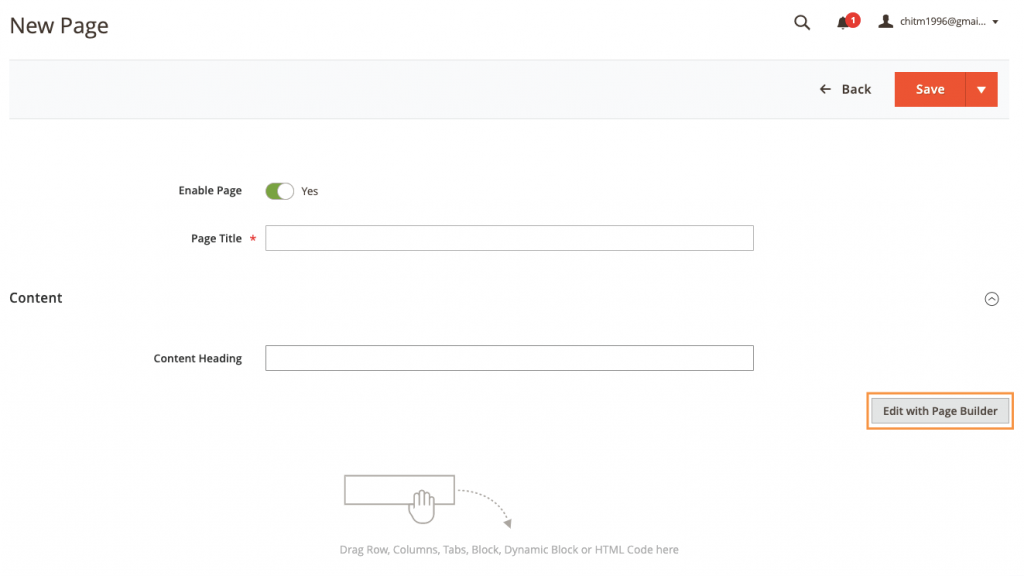Open notifications via the bell icon
Screen dimensions: 1024x576
tap(841, 22)
